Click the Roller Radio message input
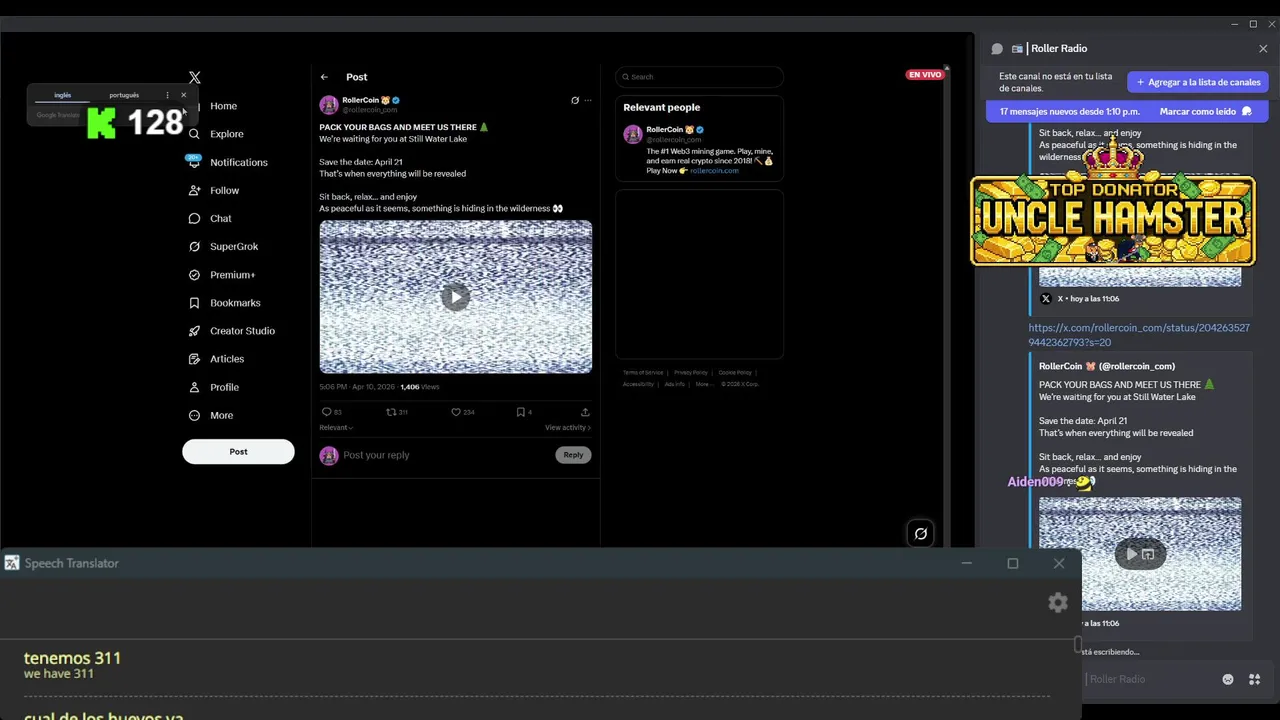The image size is (1280, 720). tap(1150, 680)
